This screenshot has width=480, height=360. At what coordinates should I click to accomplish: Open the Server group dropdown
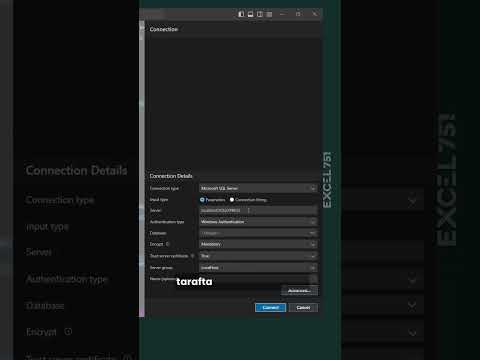(x=258, y=268)
